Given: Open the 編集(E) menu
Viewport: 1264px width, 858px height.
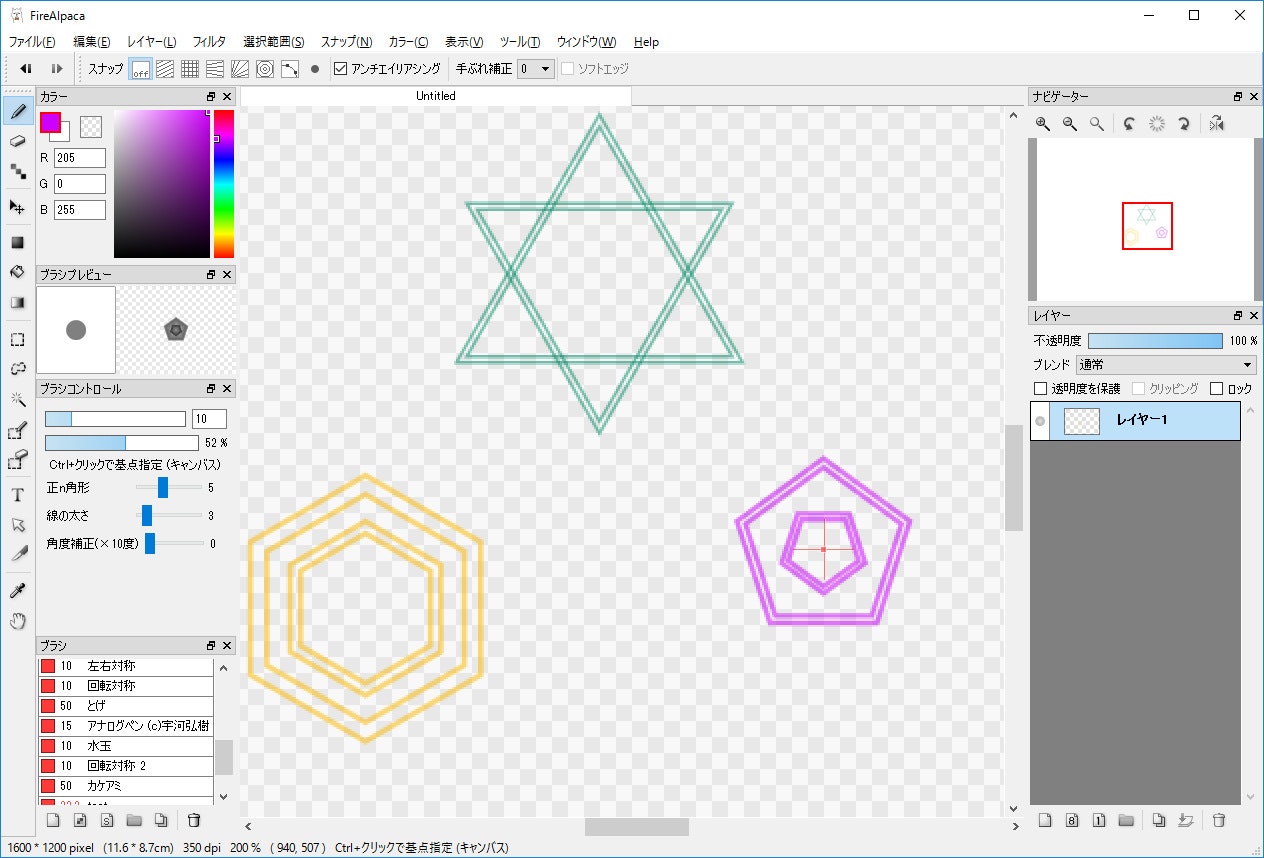Looking at the screenshot, I should tap(92, 42).
